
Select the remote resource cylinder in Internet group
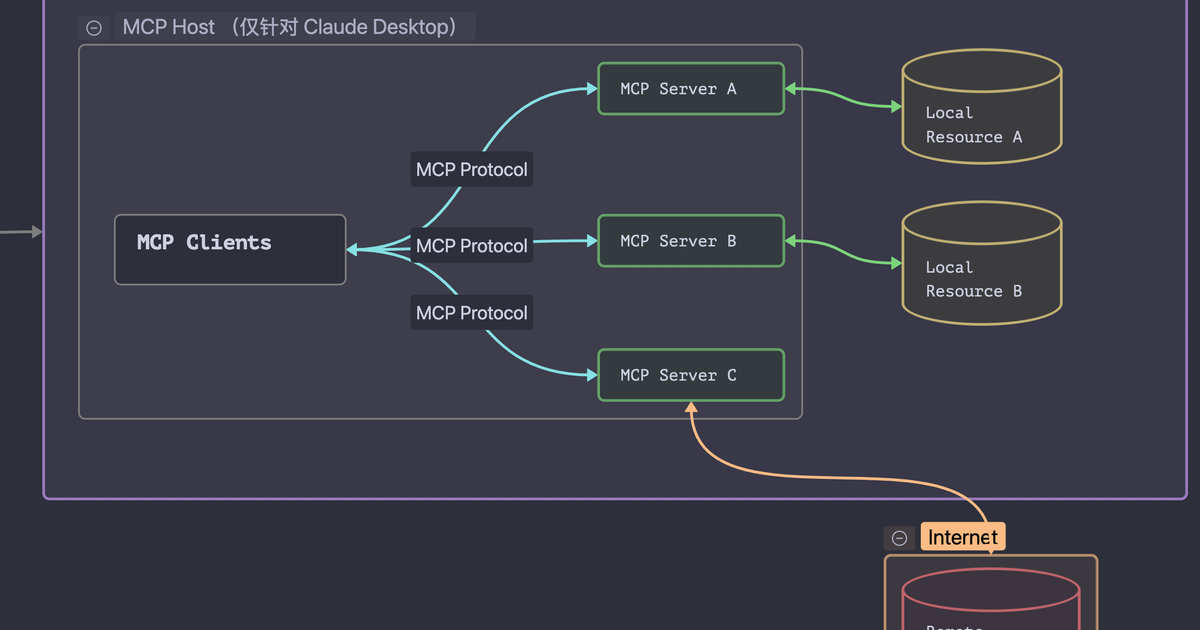click(991, 600)
